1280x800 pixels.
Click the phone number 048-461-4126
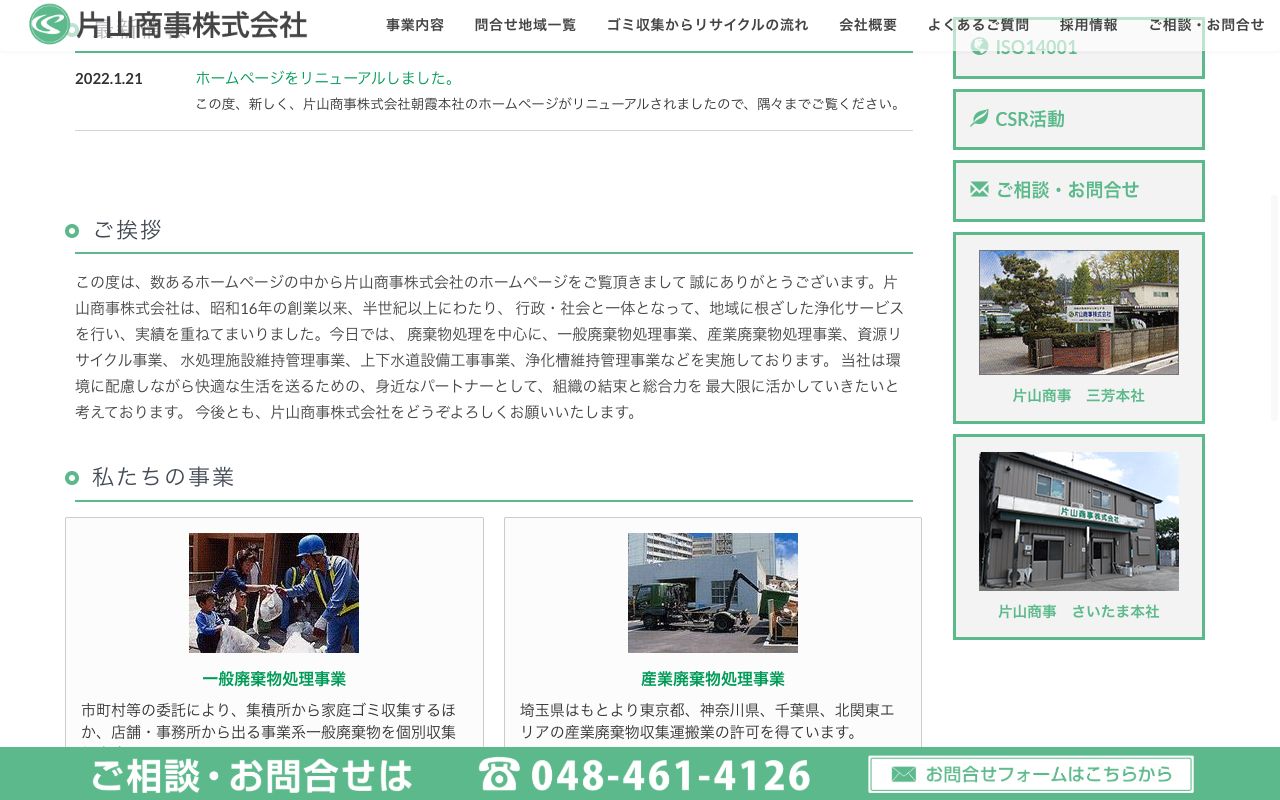[x=671, y=775]
